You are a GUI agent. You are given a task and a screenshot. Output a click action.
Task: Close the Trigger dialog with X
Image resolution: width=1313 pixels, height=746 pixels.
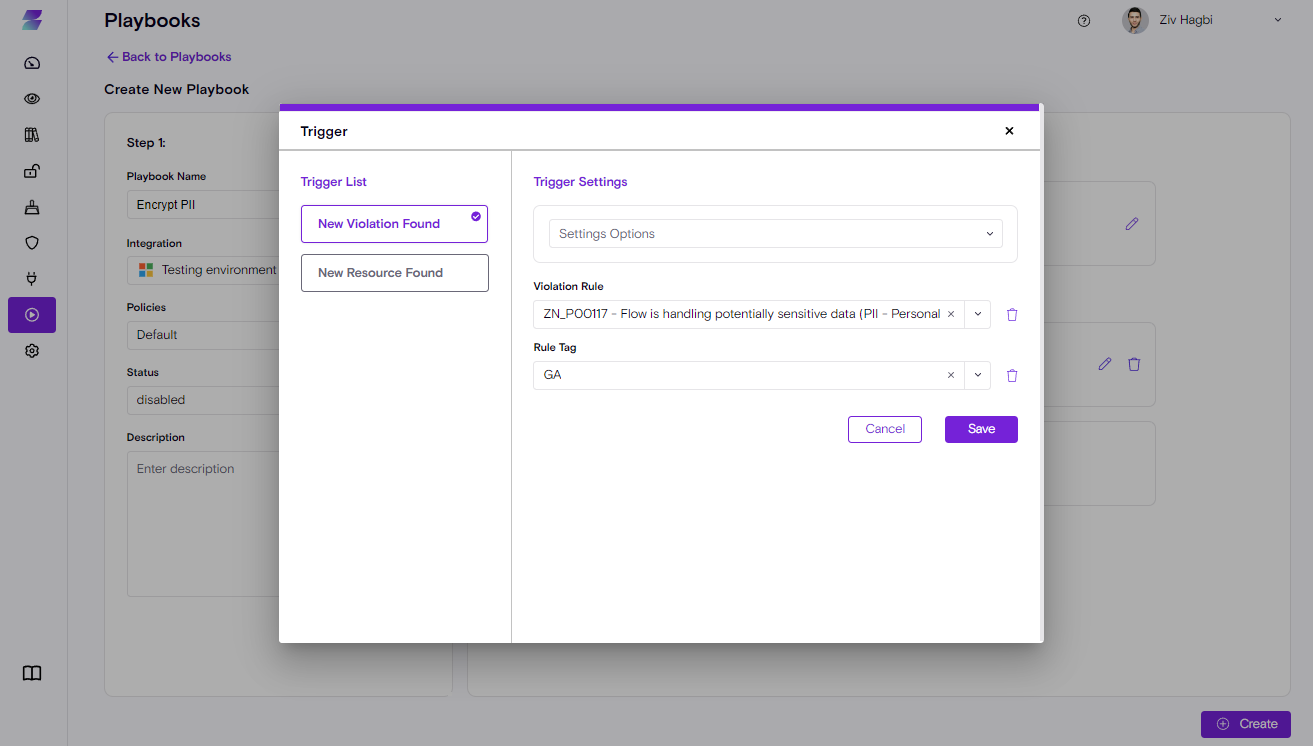pos(1009,131)
